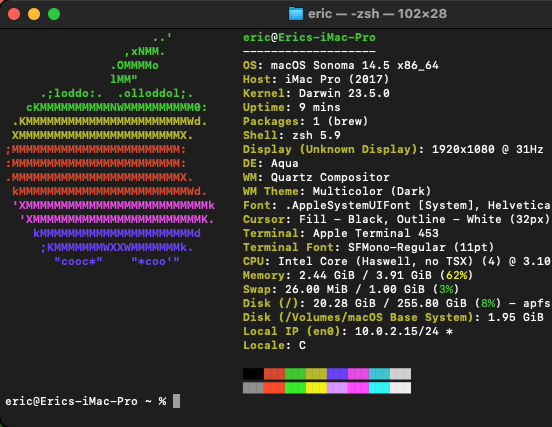The width and height of the screenshot is (552, 427).
Task: Click the 'Packages: 1 (brew)' line
Action: click(x=306, y=121)
